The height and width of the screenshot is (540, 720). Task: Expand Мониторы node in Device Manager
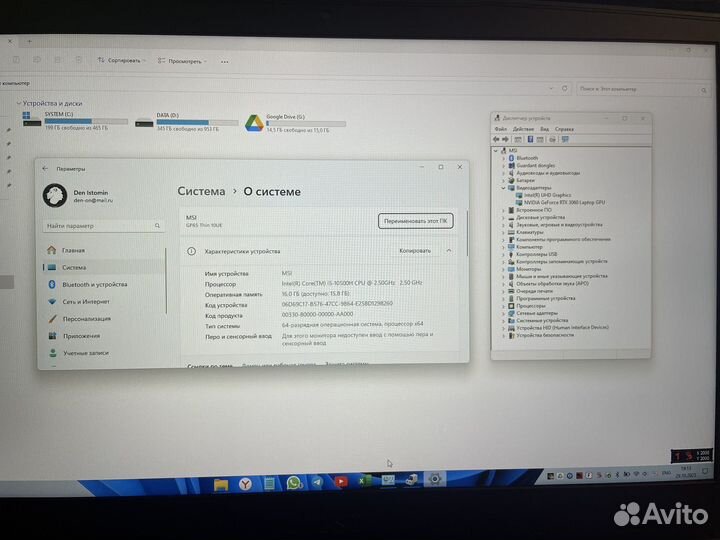(504, 269)
